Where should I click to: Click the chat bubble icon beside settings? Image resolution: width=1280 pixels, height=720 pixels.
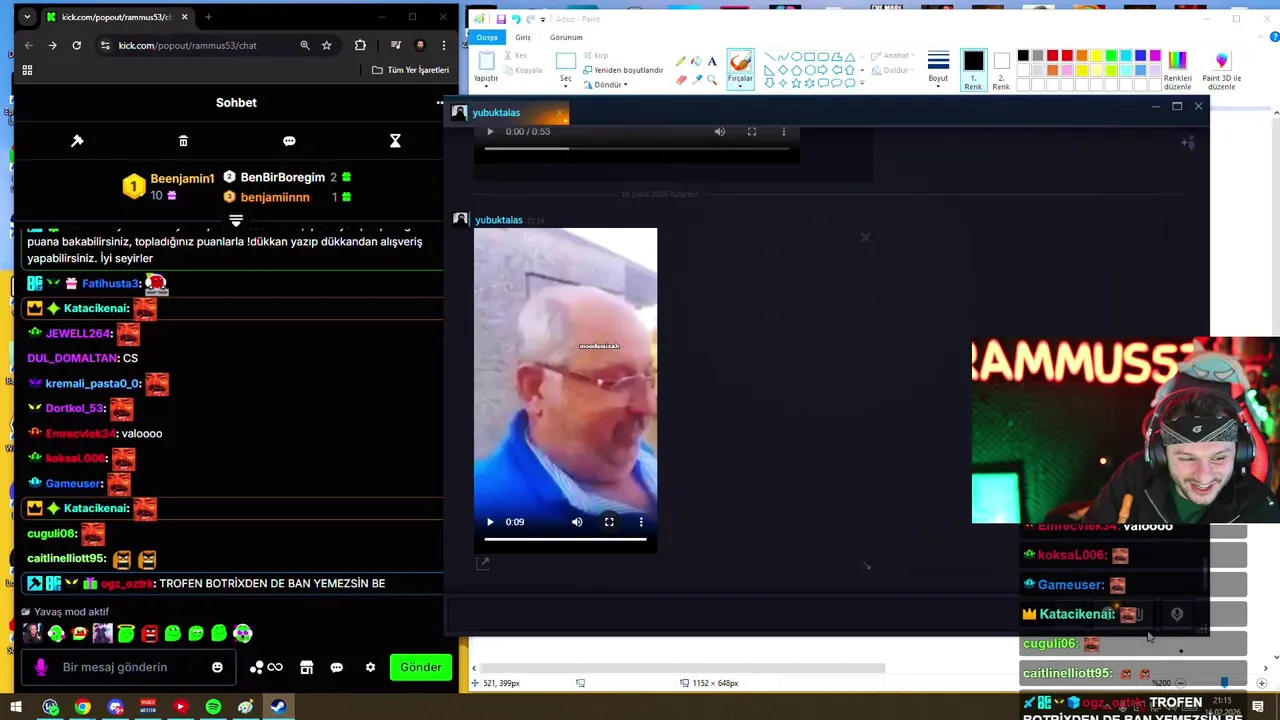[337, 667]
